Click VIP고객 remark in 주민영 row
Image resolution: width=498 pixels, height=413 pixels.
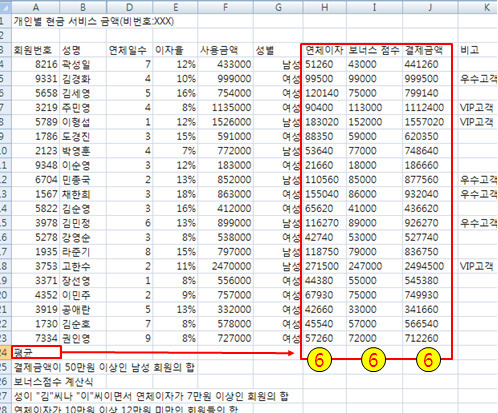(478, 108)
